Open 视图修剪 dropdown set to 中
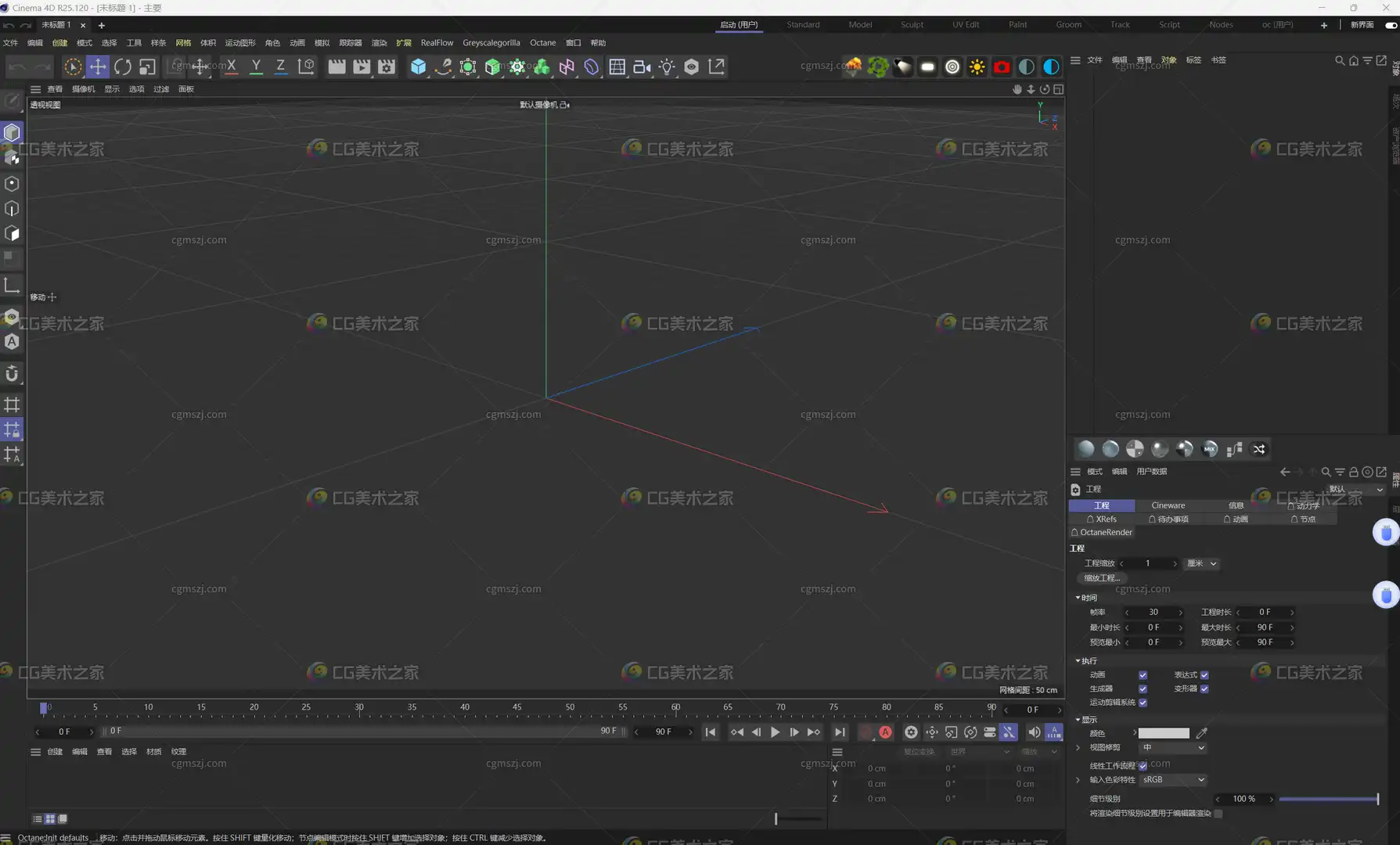 1172,748
